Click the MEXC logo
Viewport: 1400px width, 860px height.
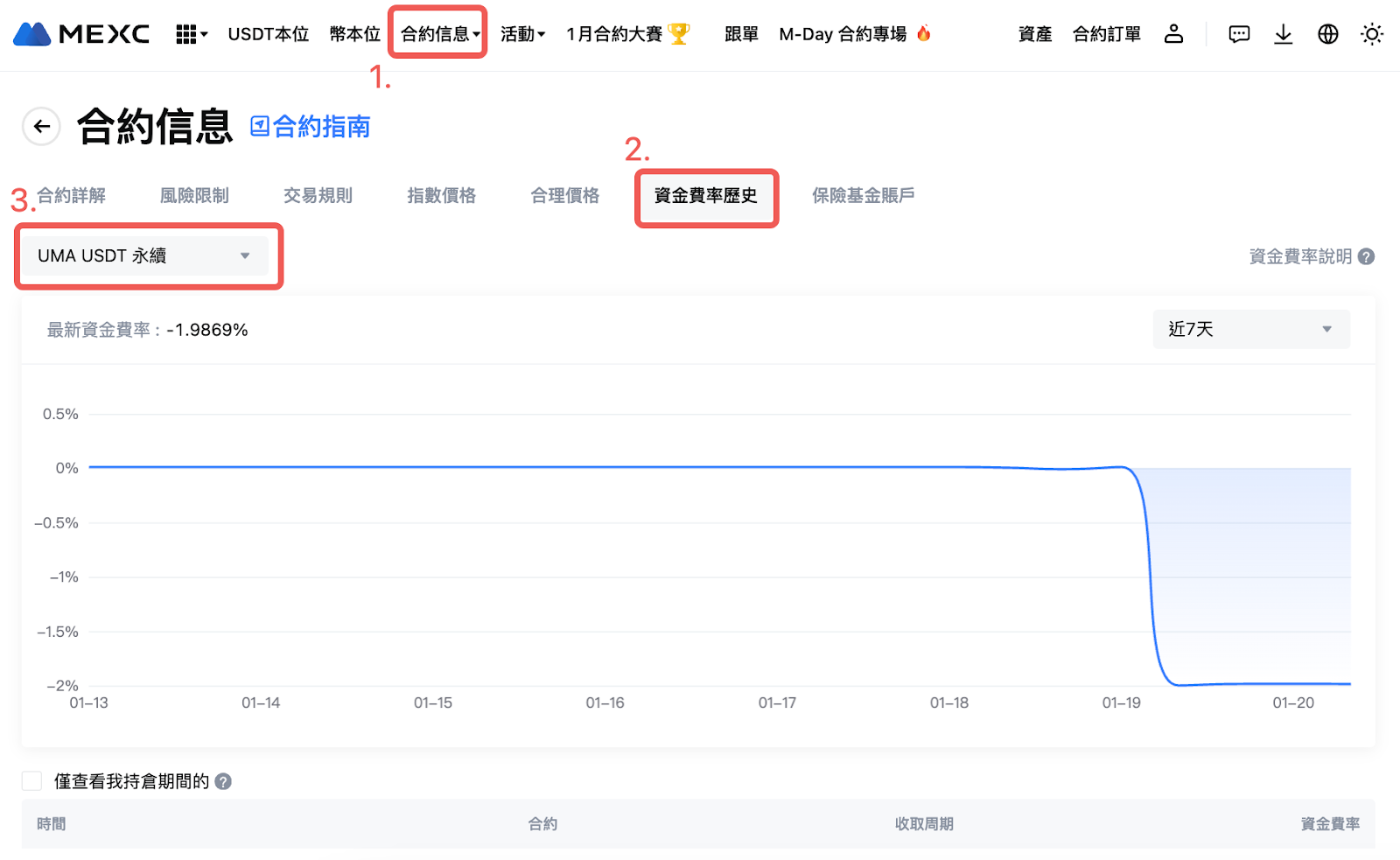tap(81, 34)
